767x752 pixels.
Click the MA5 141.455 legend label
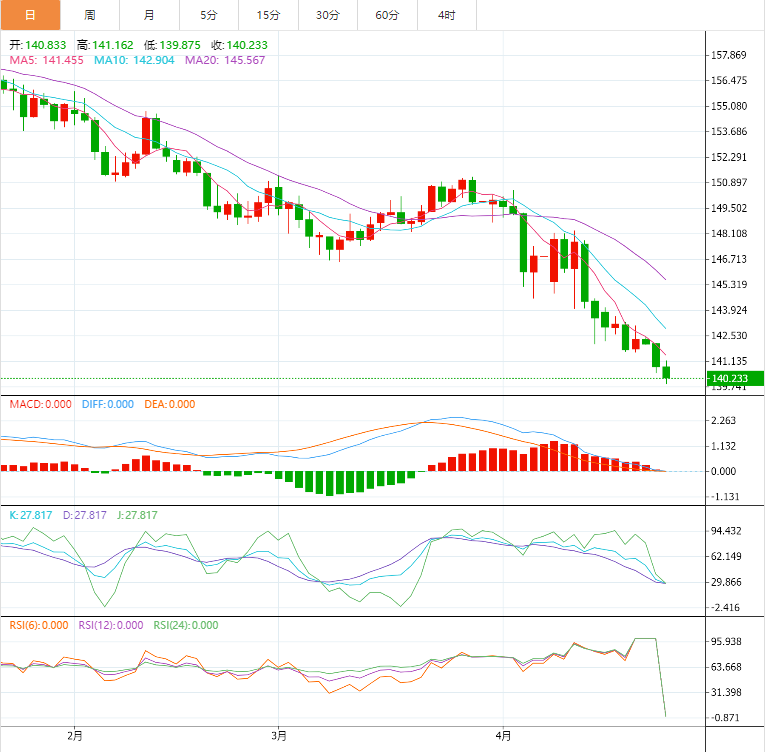point(46,60)
